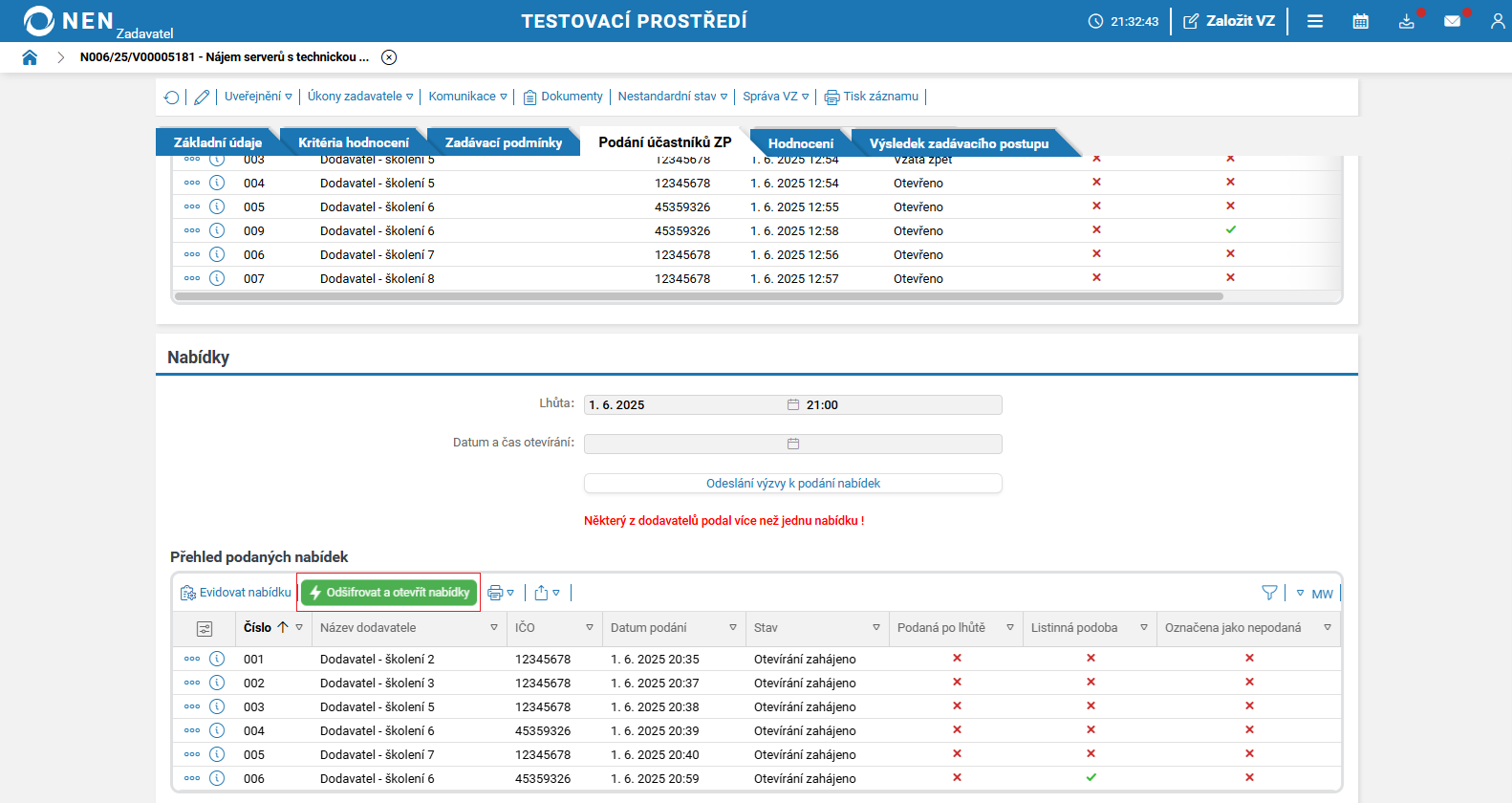Switch to the Hodnocení tab
Screen dimensions: 1512x803
click(x=800, y=143)
